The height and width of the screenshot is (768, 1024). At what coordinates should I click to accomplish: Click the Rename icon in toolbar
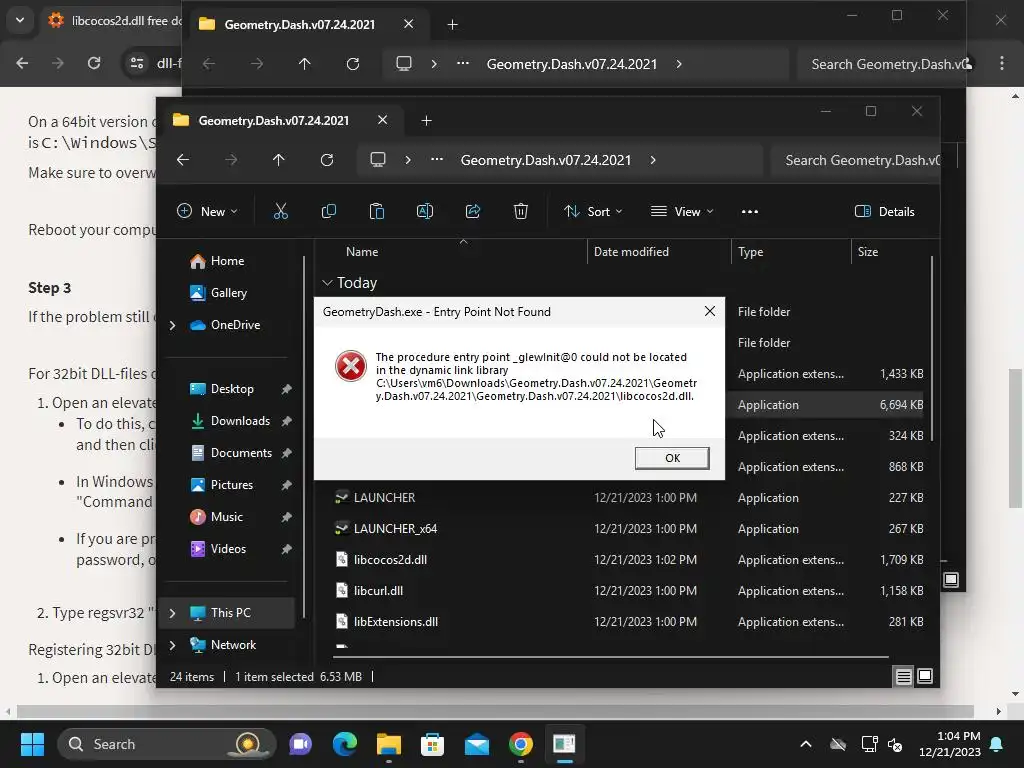click(x=425, y=212)
